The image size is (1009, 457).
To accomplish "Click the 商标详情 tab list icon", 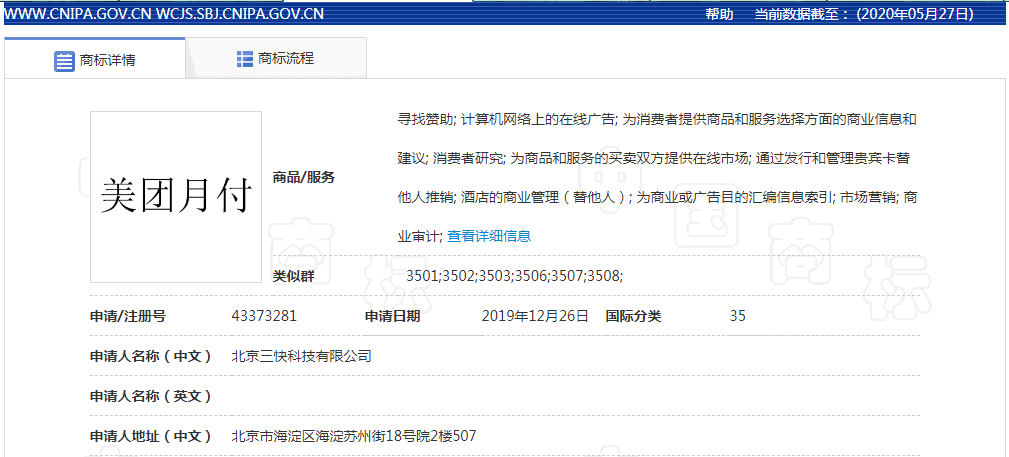I will pos(64,61).
